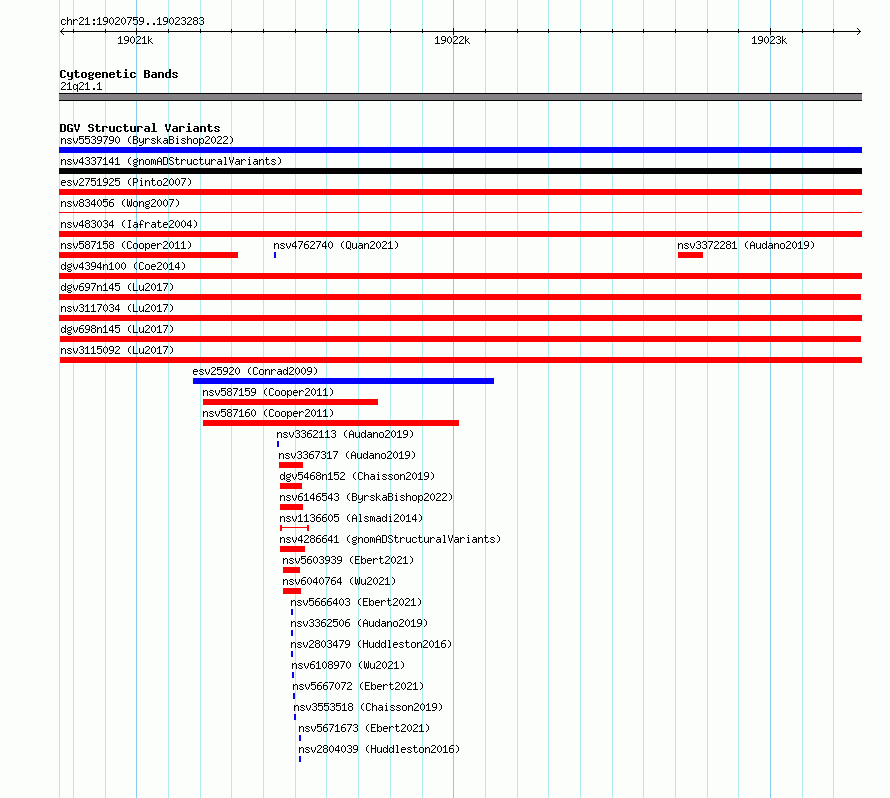Click the right arrow at ruler end

tap(859, 32)
